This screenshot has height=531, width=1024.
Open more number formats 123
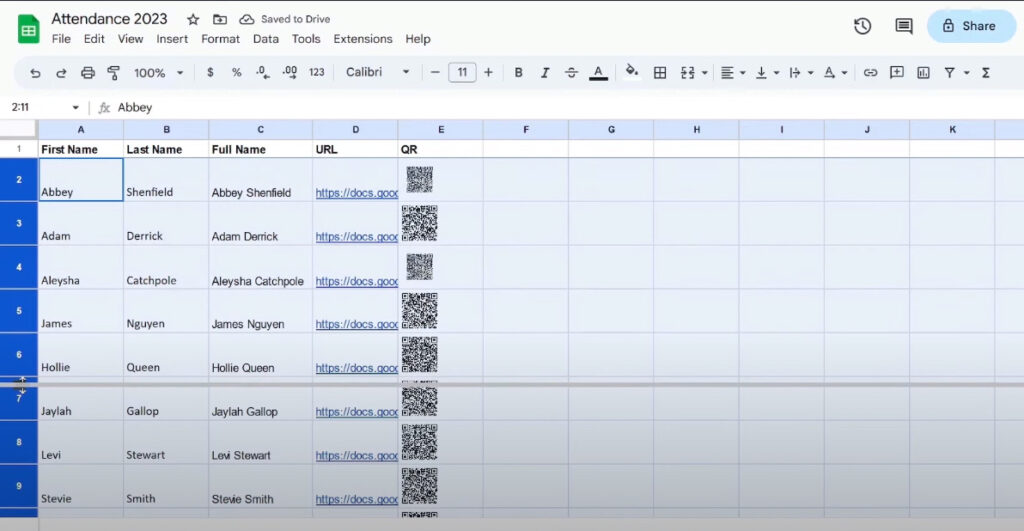pos(317,72)
